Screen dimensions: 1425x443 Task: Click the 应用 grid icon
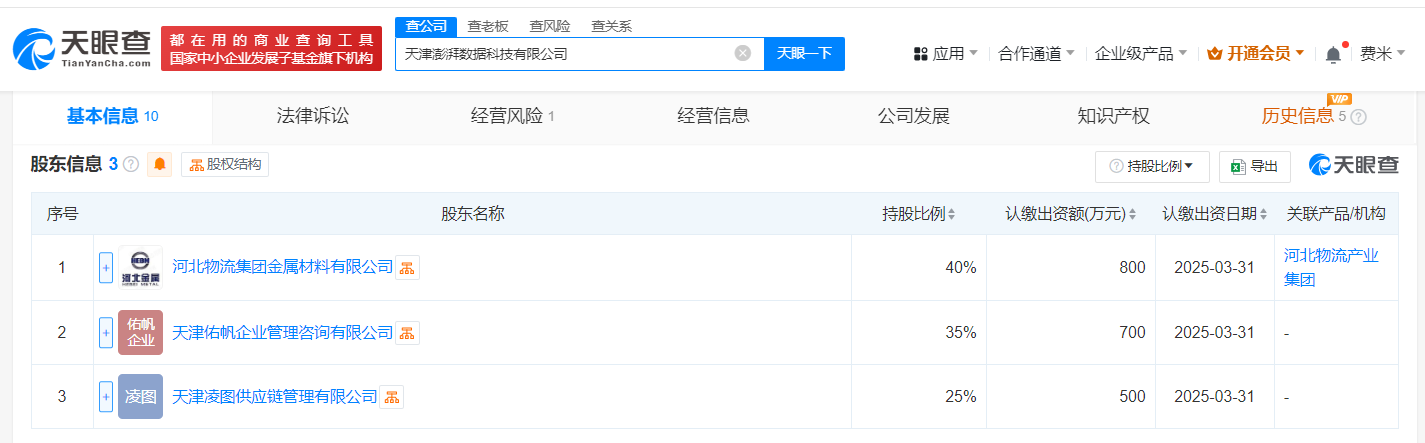tap(921, 54)
